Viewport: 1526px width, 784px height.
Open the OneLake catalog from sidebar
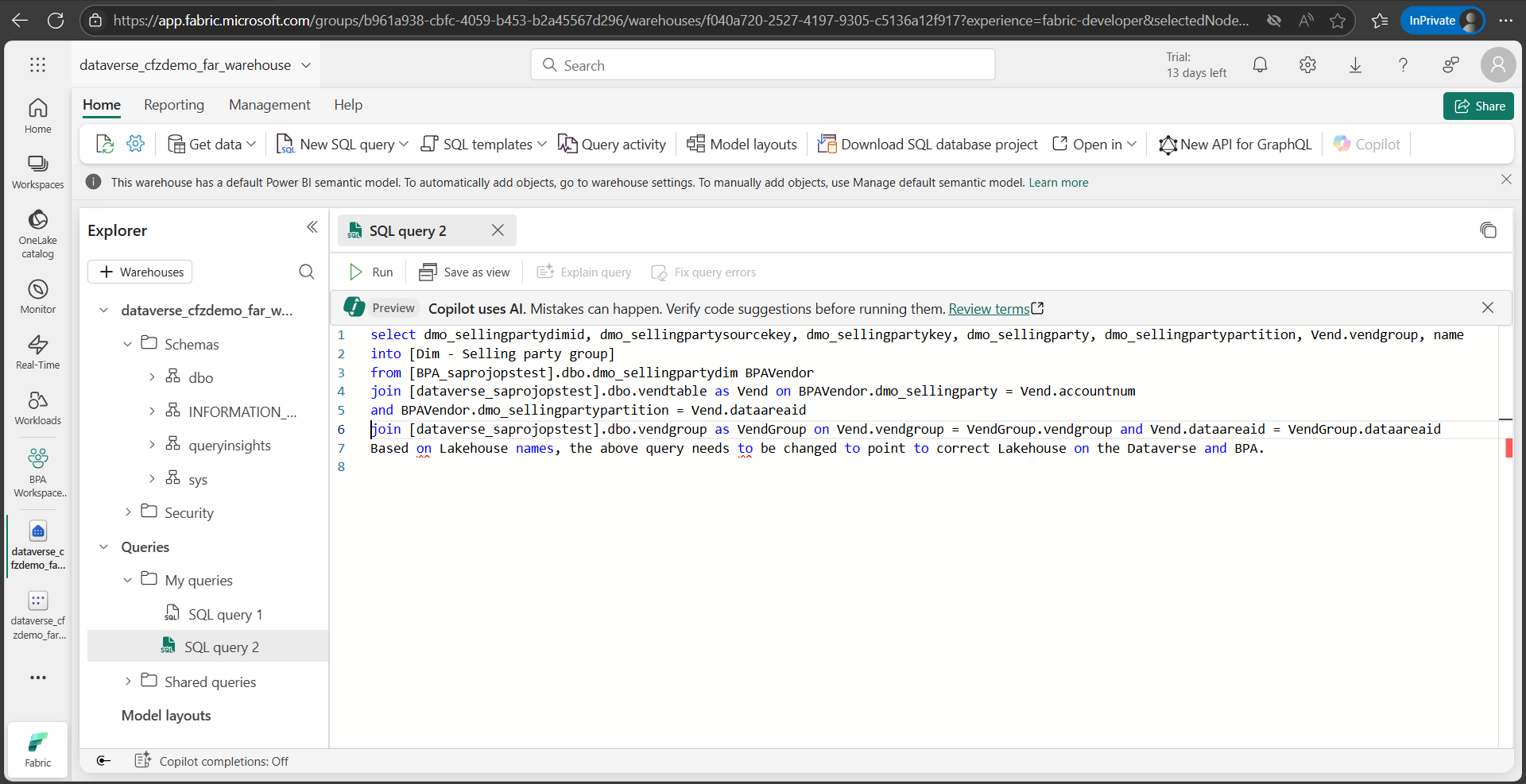coord(37,234)
